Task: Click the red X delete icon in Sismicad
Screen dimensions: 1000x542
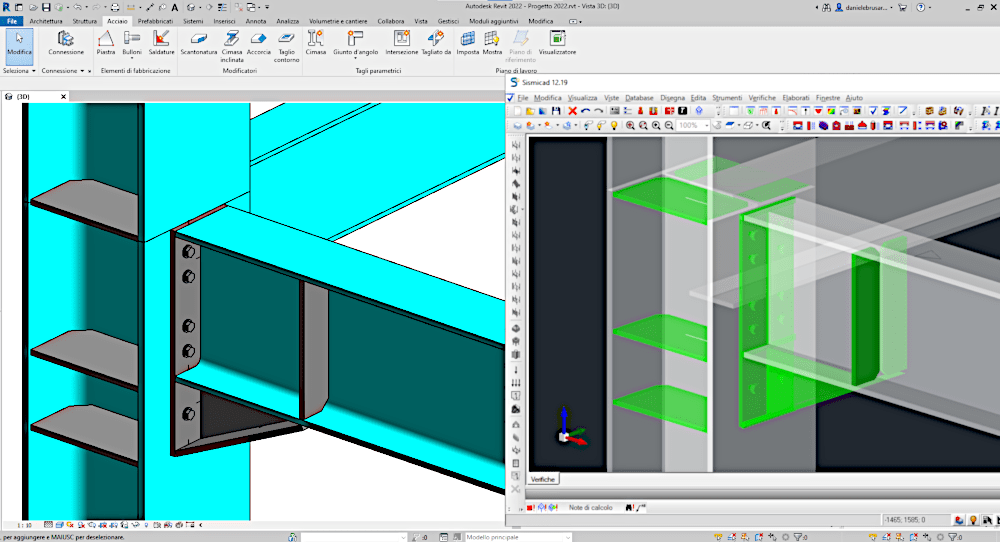Action: (x=572, y=111)
